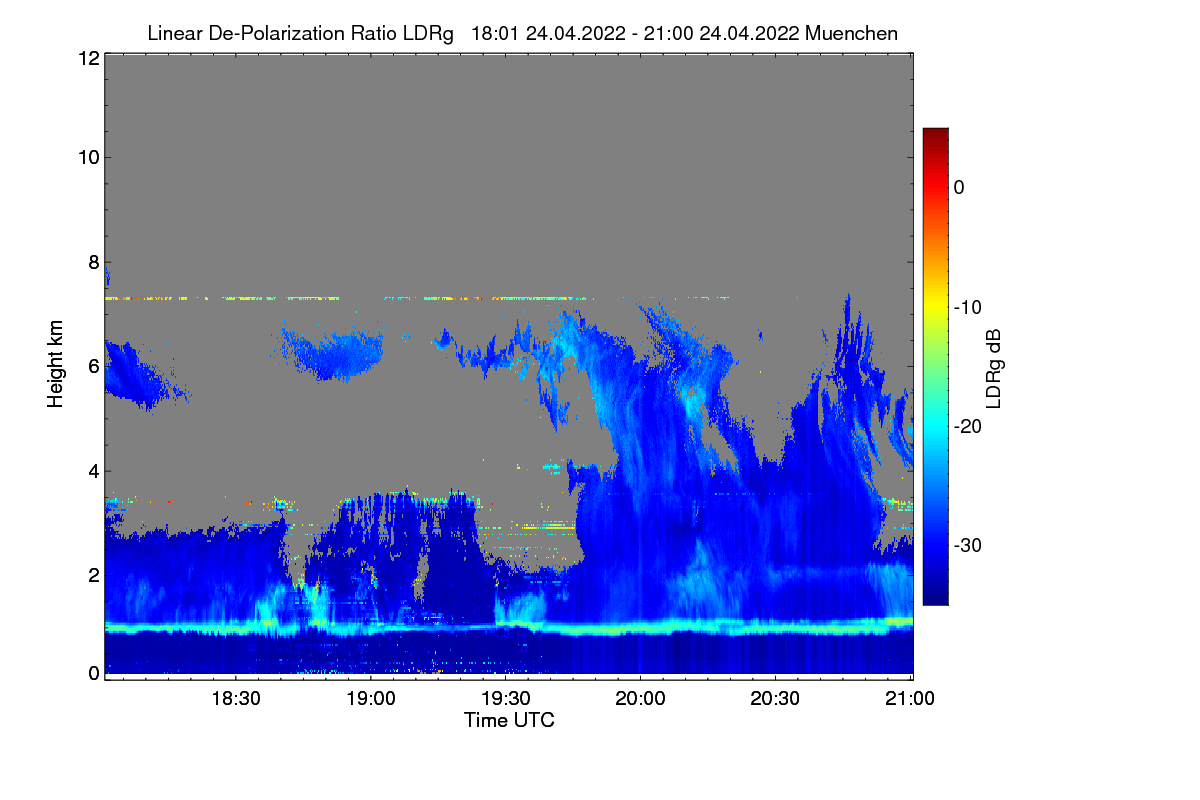The width and height of the screenshot is (1200, 800).
Task: Click height axis tick label '6'
Action: click(x=92, y=366)
